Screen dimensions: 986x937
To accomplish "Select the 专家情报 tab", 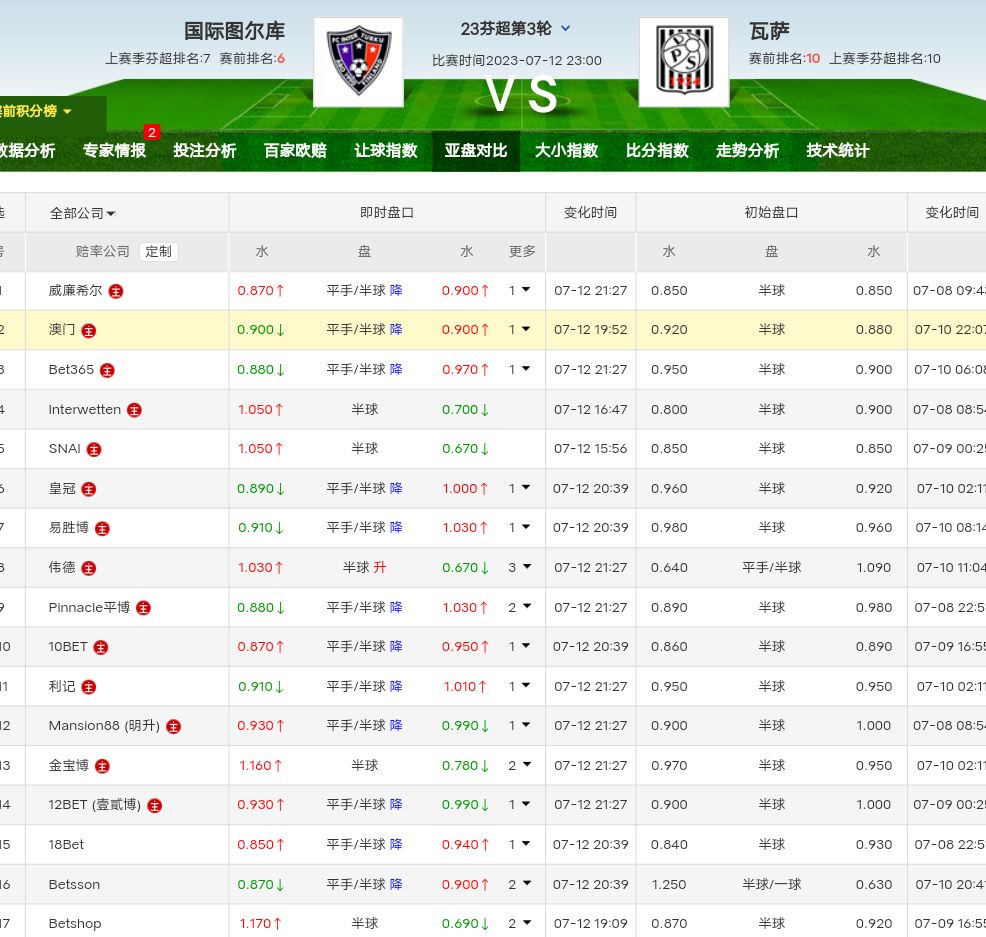I will point(114,151).
